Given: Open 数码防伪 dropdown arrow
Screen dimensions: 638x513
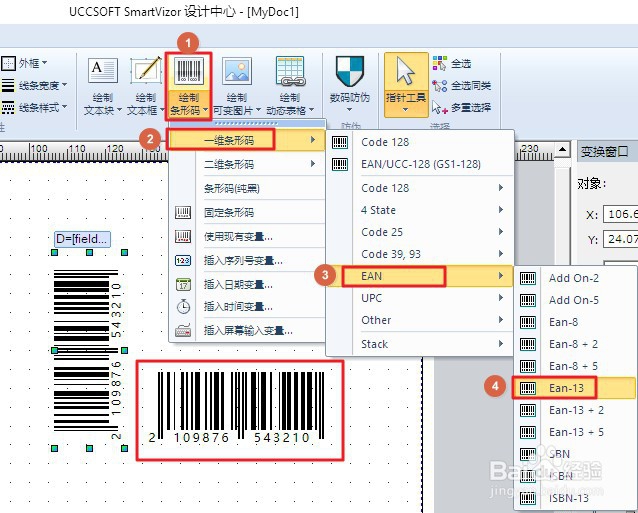Looking at the screenshot, I should click(x=350, y=109).
